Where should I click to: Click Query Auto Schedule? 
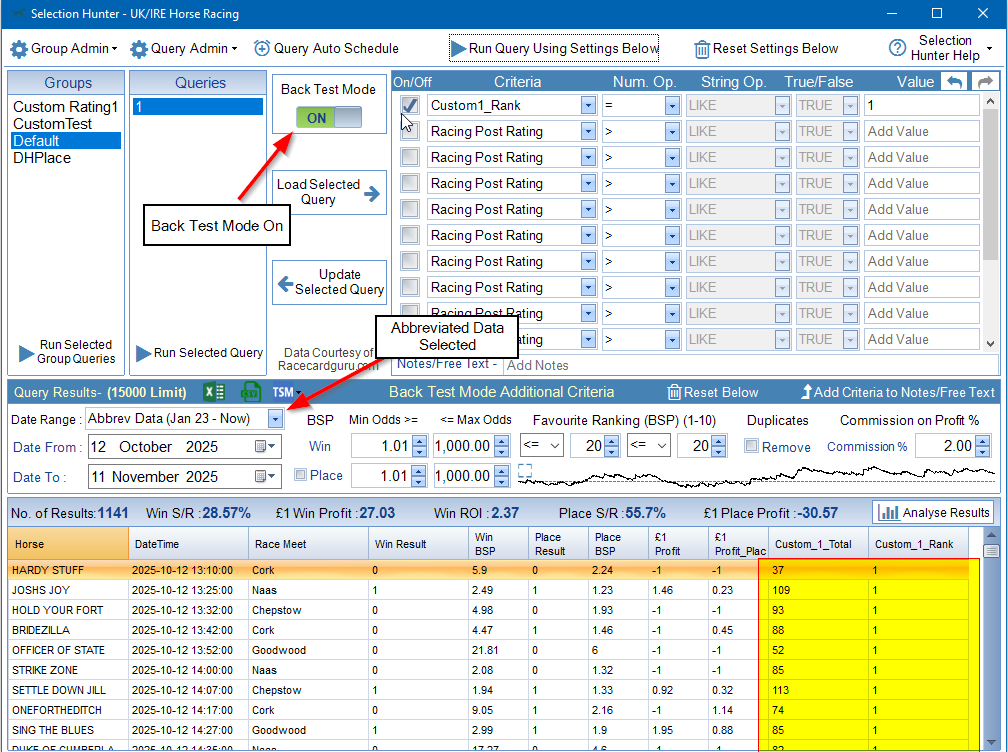[326, 48]
